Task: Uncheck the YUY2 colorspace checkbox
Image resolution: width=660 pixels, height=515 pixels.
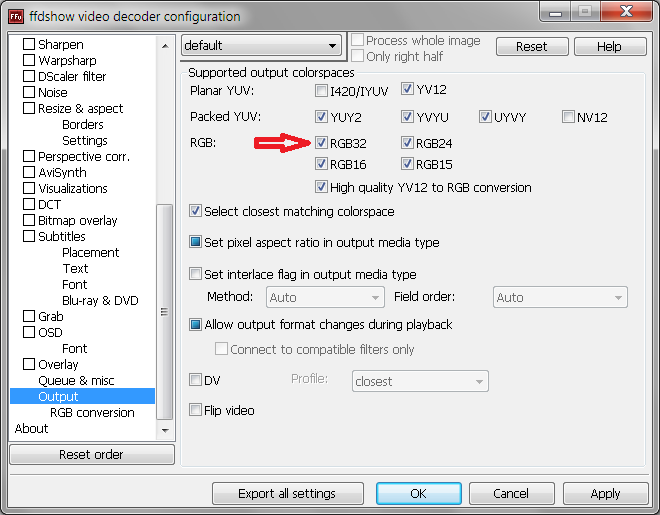Action: point(321,117)
